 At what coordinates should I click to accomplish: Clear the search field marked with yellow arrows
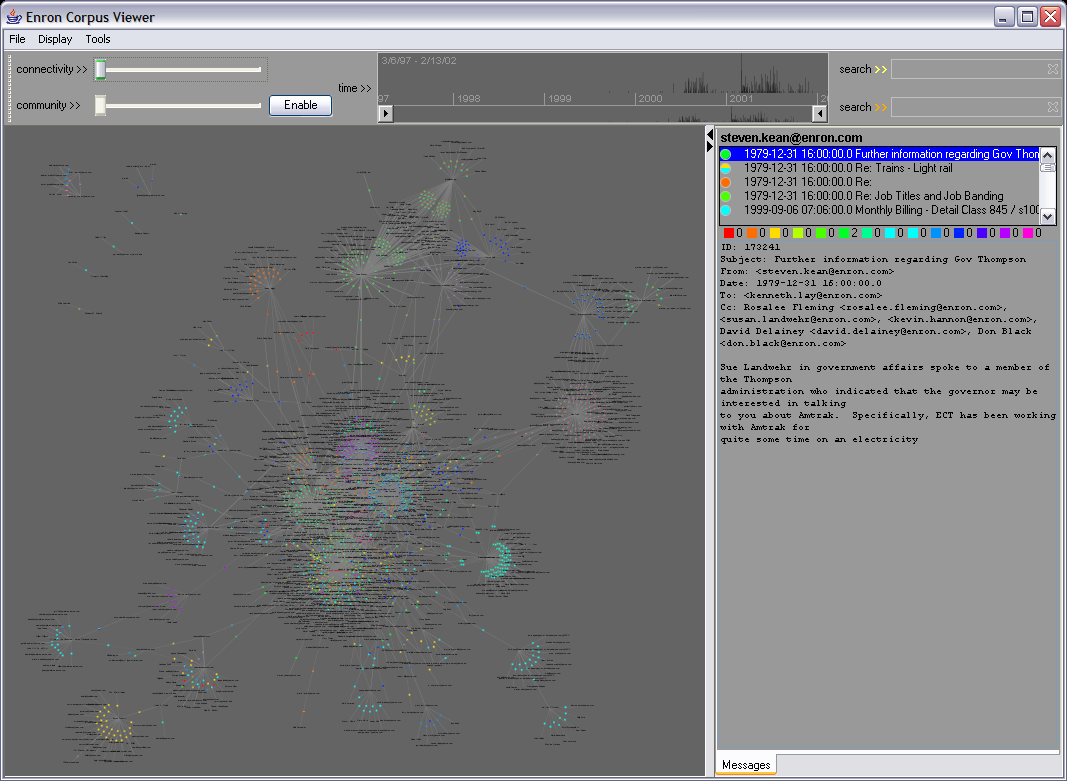(x=1053, y=69)
